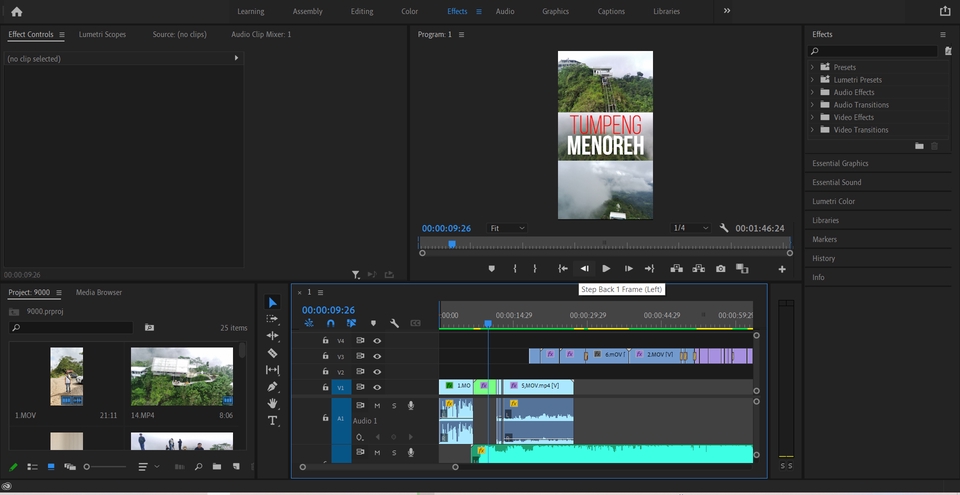Click the Lift button
960x495 pixels.
(x=677, y=268)
